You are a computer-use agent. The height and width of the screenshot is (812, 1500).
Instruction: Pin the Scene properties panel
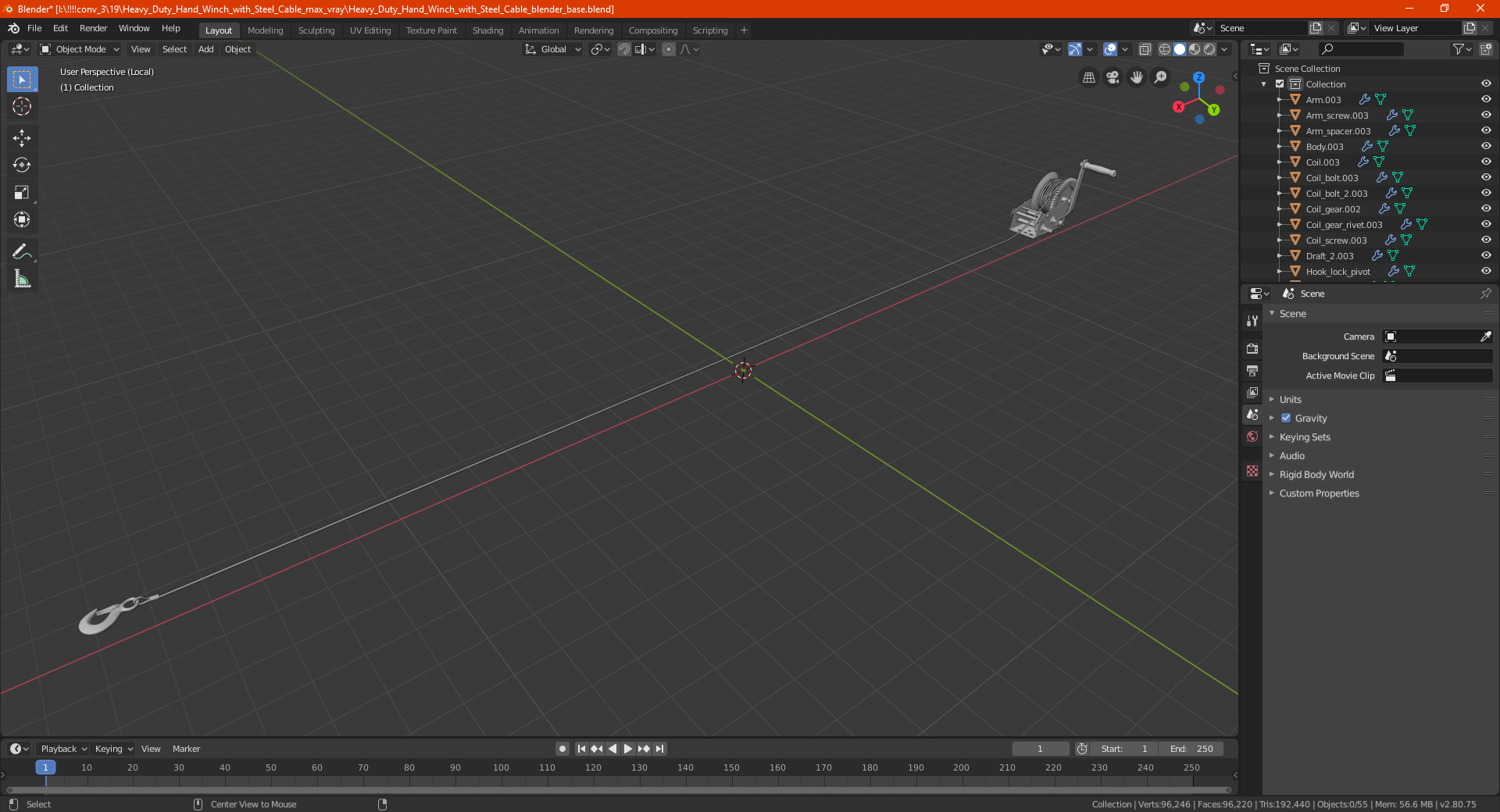(1485, 294)
